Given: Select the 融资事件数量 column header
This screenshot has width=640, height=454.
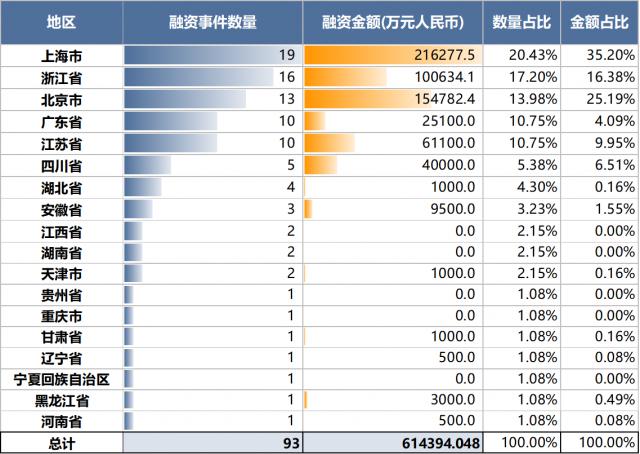Looking at the screenshot, I should coord(212,21).
